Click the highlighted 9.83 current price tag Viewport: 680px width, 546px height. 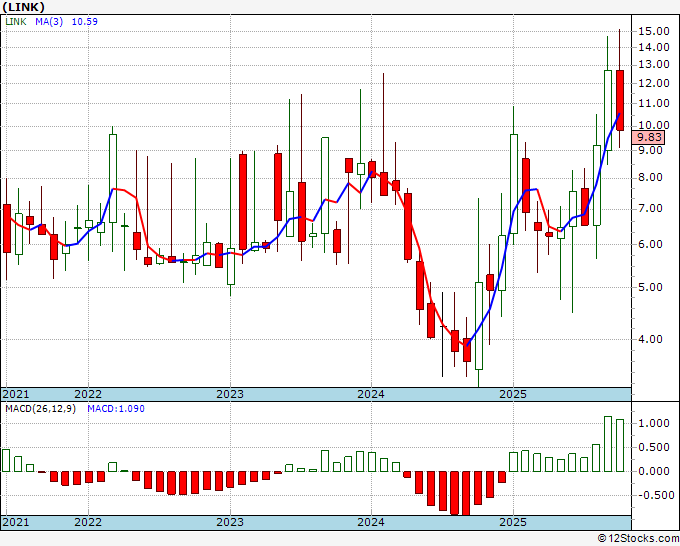pyautogui.click(x=651, y=138)
